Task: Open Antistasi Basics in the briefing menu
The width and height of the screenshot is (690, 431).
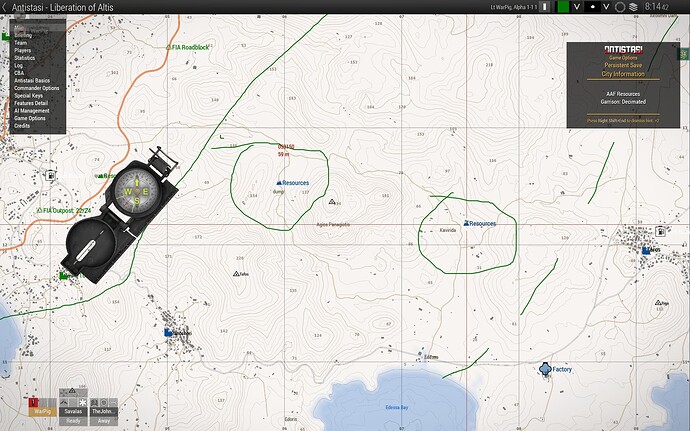Action: 32,81
